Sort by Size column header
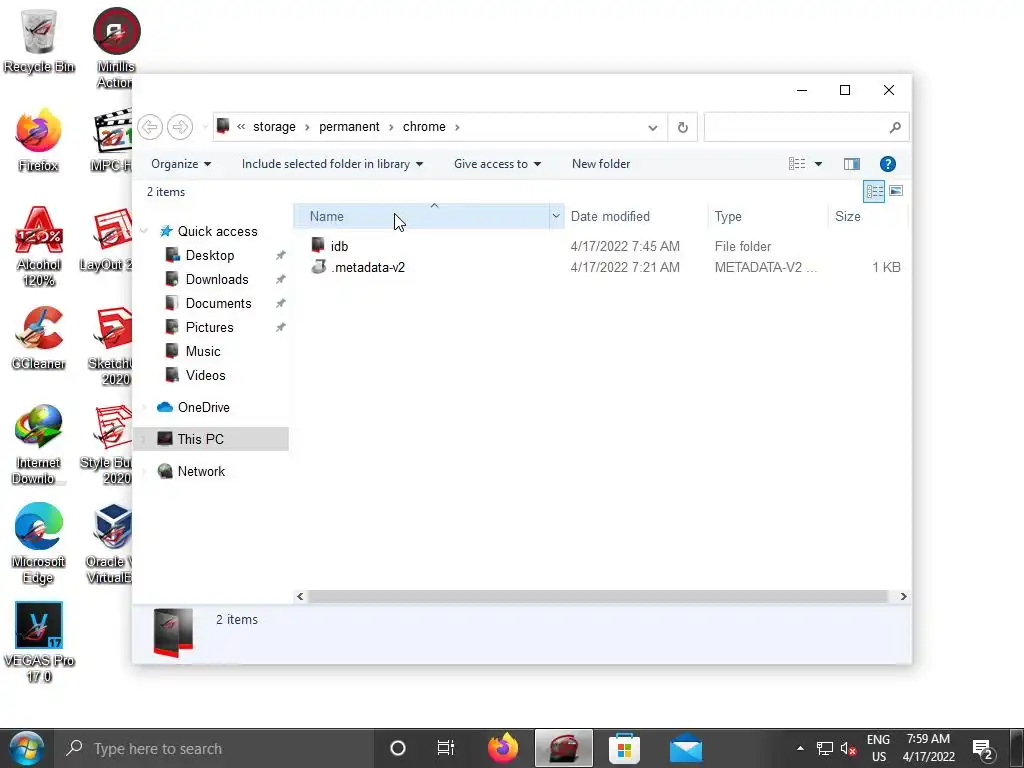 868,216
